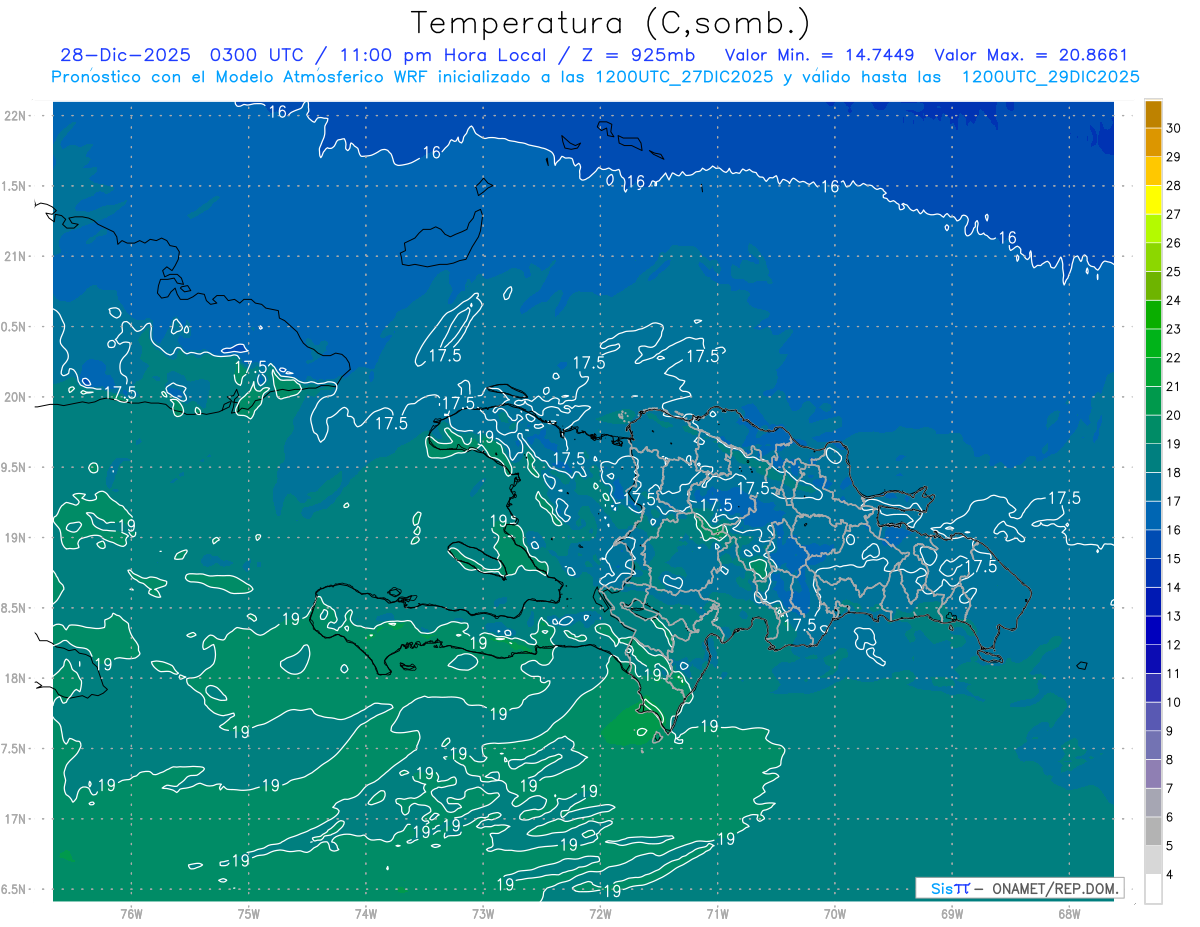Click the '17N' latitude axis label
1200x927 pixels.
point(15,819)
